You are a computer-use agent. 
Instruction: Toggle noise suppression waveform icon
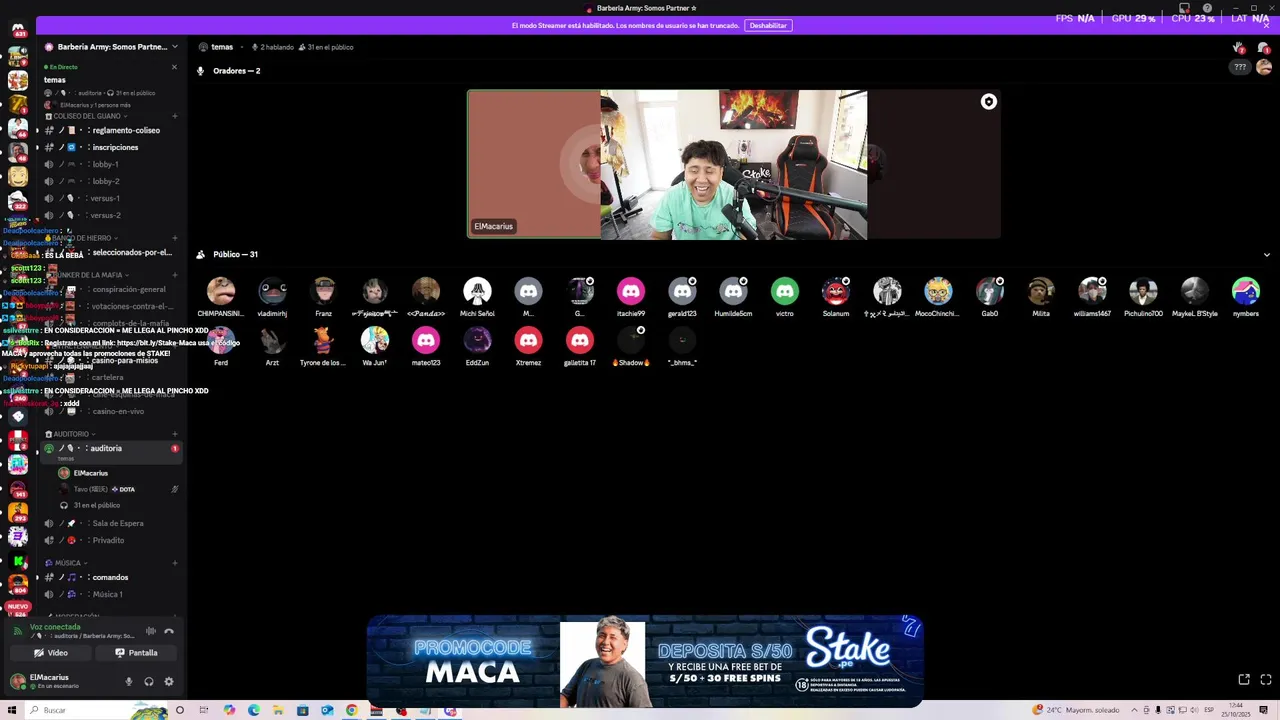tap(151, 631)
